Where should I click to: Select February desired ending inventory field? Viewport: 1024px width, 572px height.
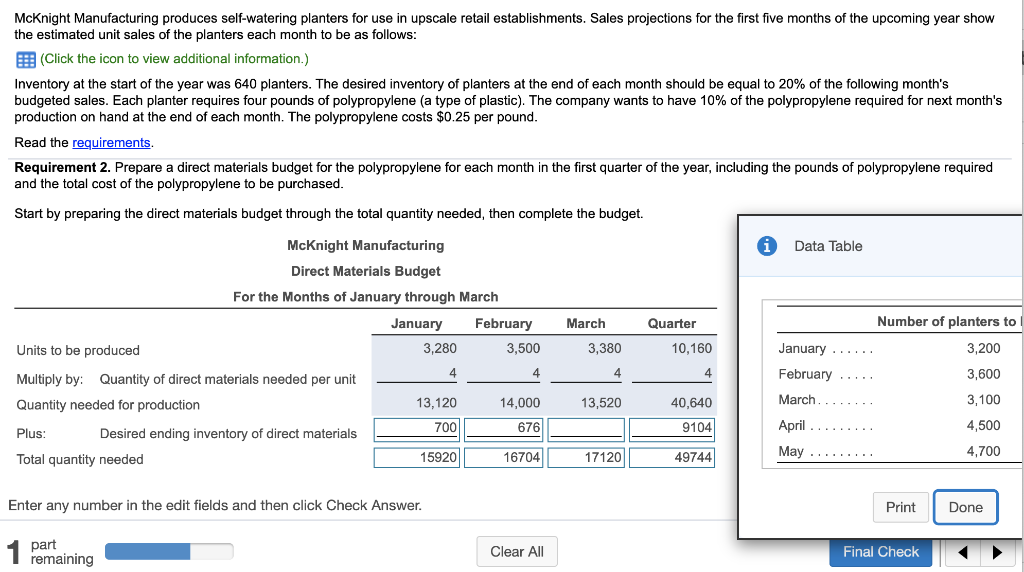point(503,429)
